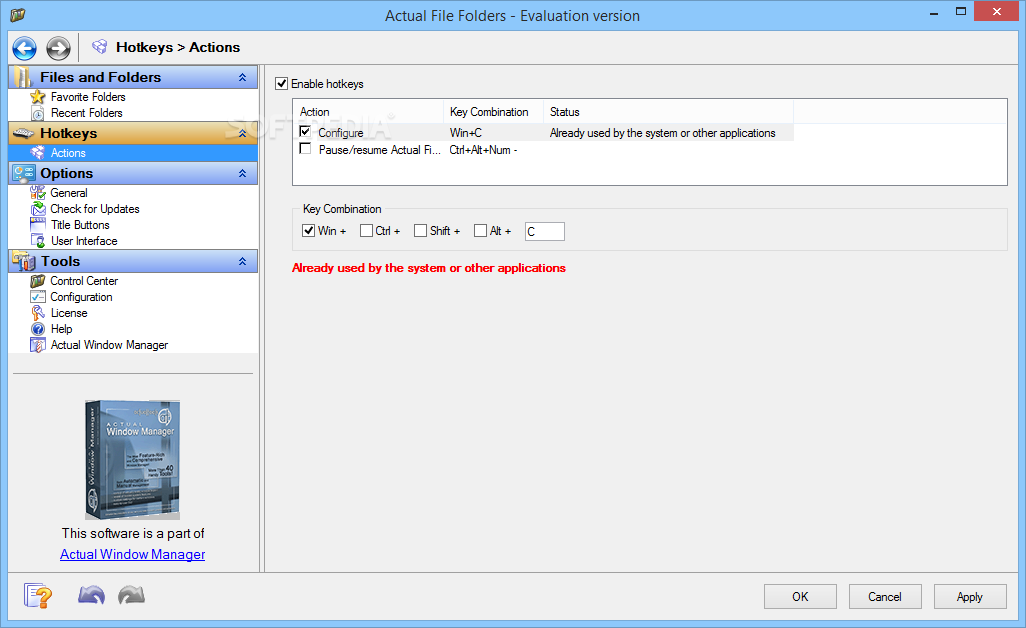1026x628 pixels.
Task: Uncheck the Configure action checkbox
Action: [x=305, y=132]
